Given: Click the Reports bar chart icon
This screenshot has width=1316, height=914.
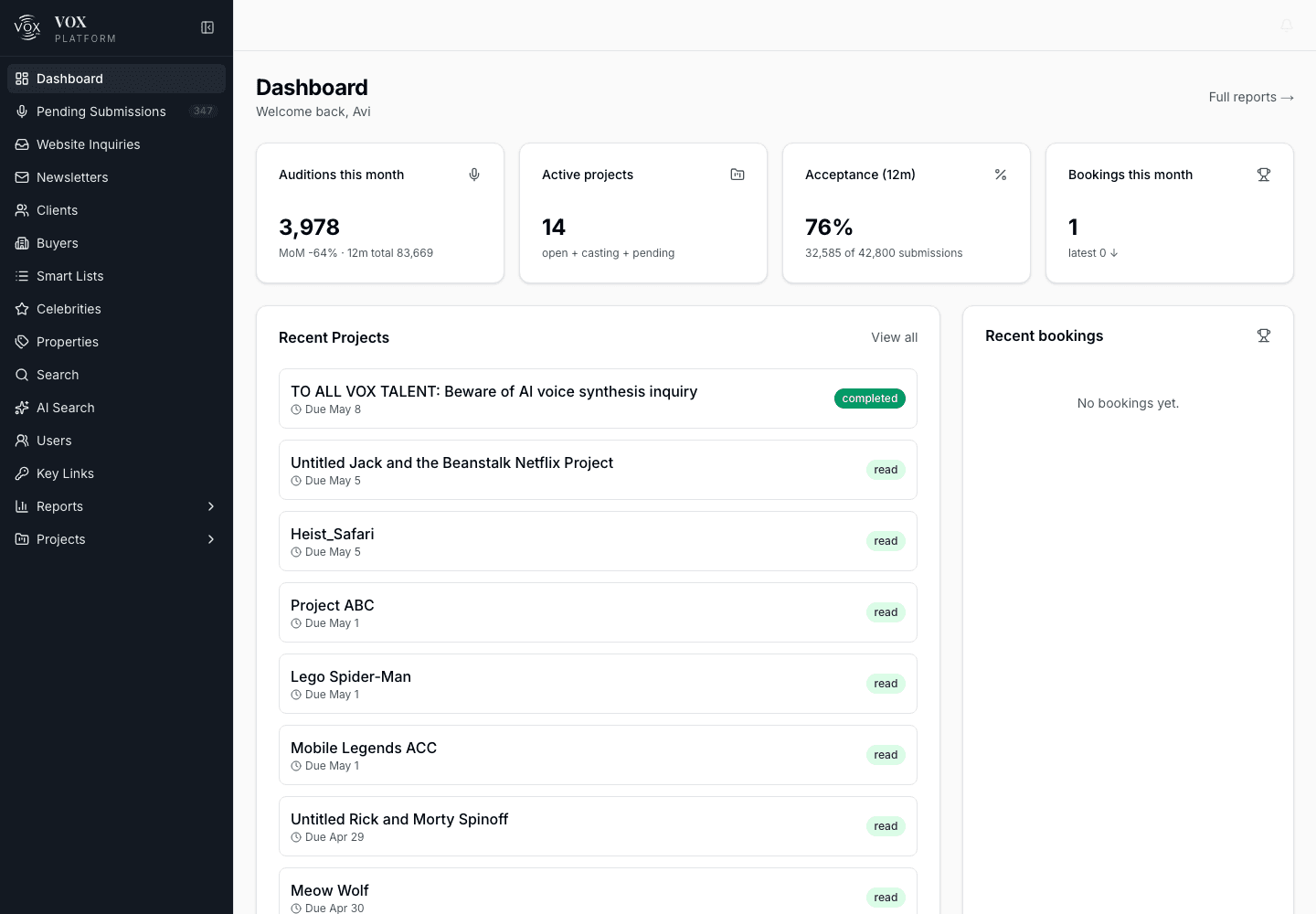Looking at the screenshot, I should (22, 506).
